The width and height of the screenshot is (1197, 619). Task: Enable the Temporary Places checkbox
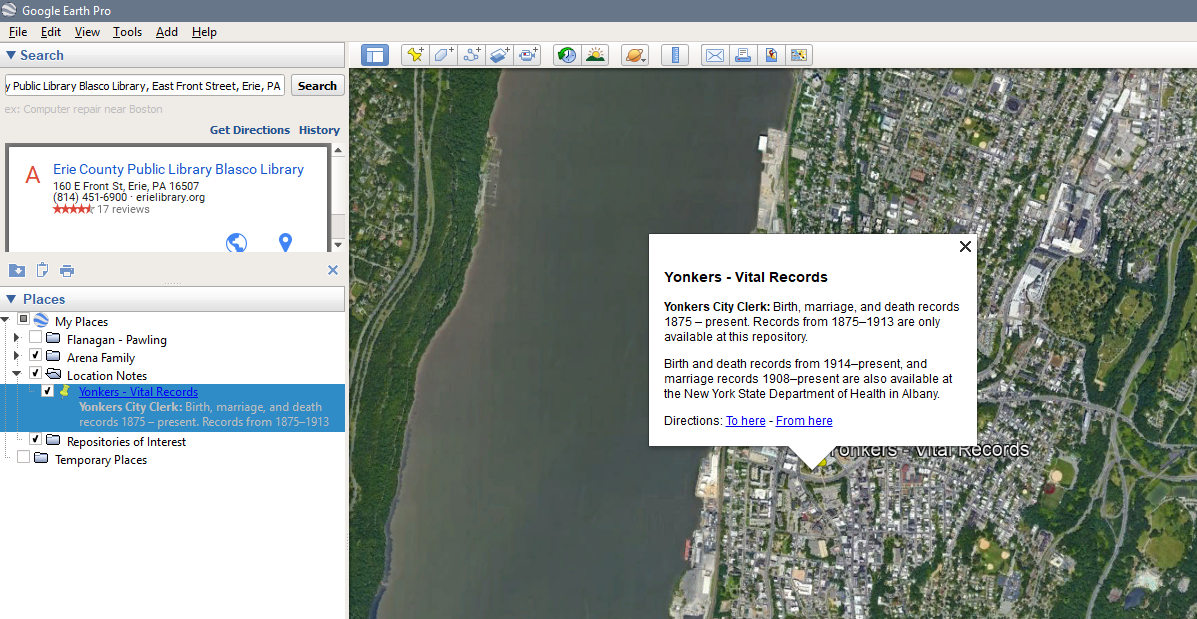point(23,459)
